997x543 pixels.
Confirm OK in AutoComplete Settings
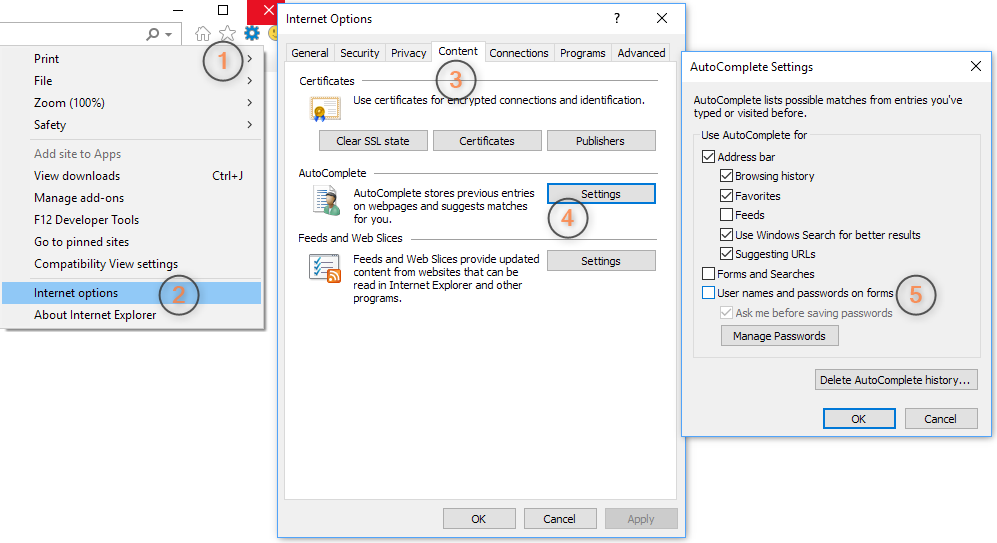click(859, 418)
